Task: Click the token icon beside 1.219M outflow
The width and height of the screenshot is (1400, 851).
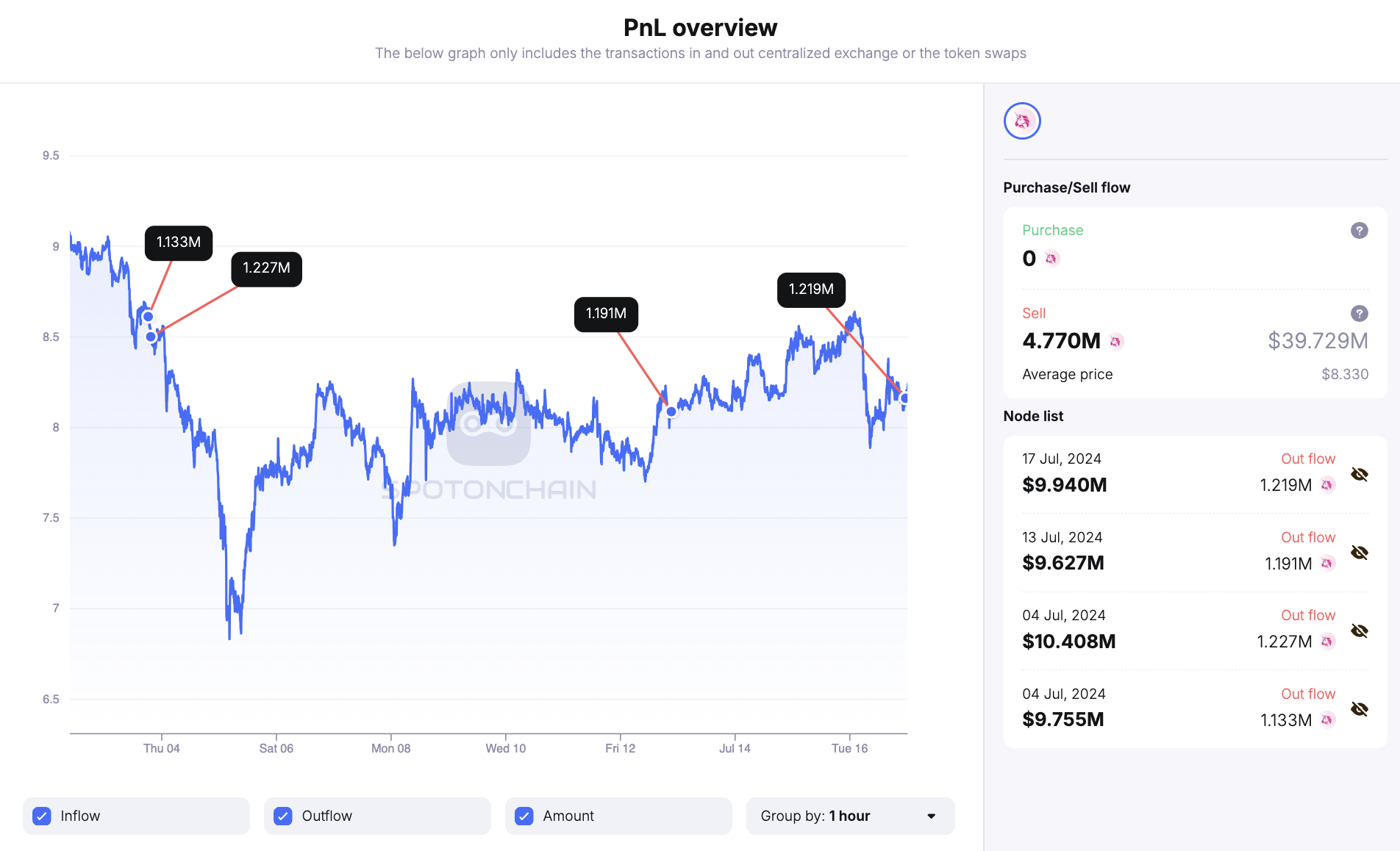Action: pos(1327,485)
